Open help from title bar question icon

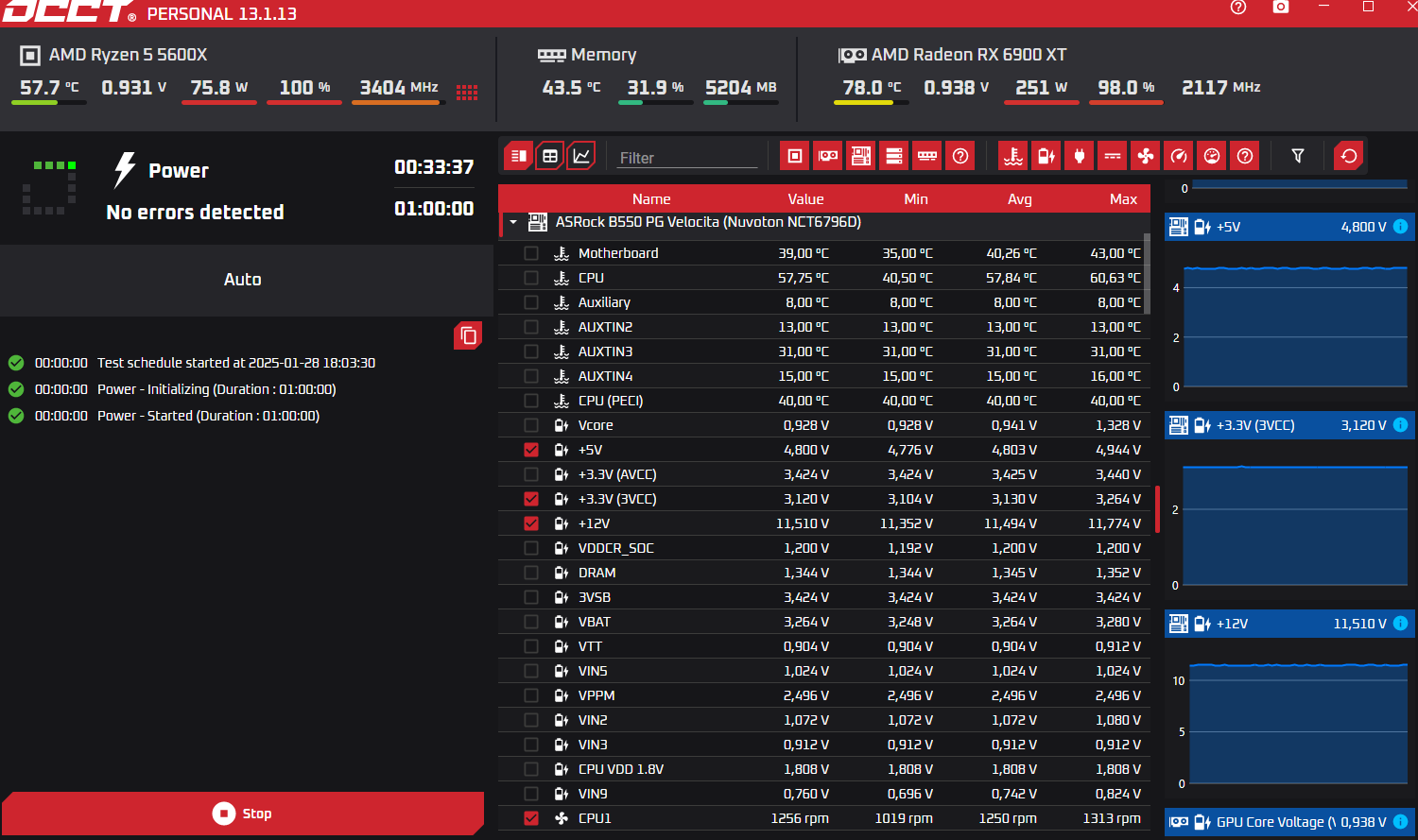[1238, 8]
